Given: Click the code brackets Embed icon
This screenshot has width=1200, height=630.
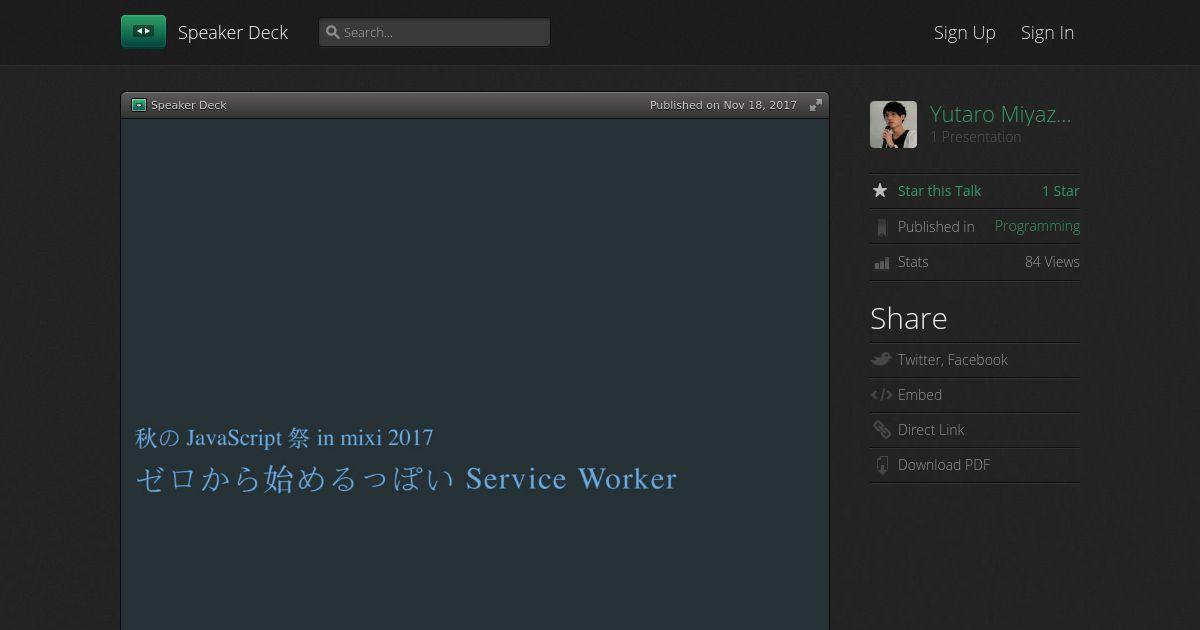Looking at the screenshot, I should coord(881,395).
